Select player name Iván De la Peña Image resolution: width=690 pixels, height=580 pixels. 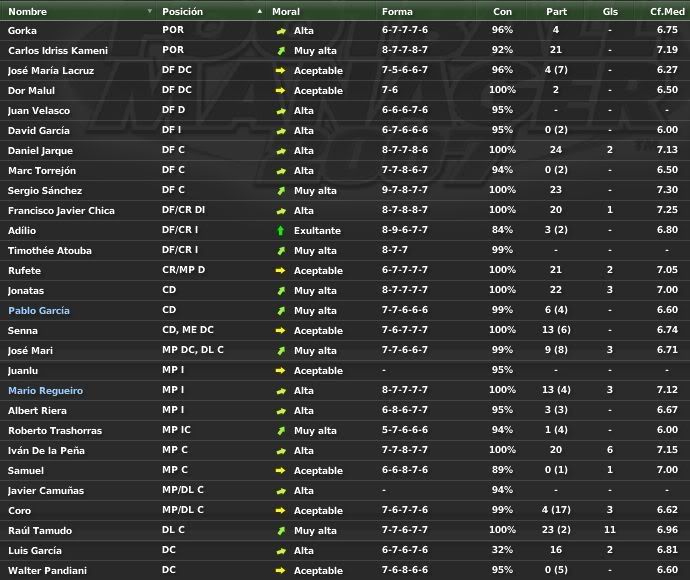tap(46, 451)
